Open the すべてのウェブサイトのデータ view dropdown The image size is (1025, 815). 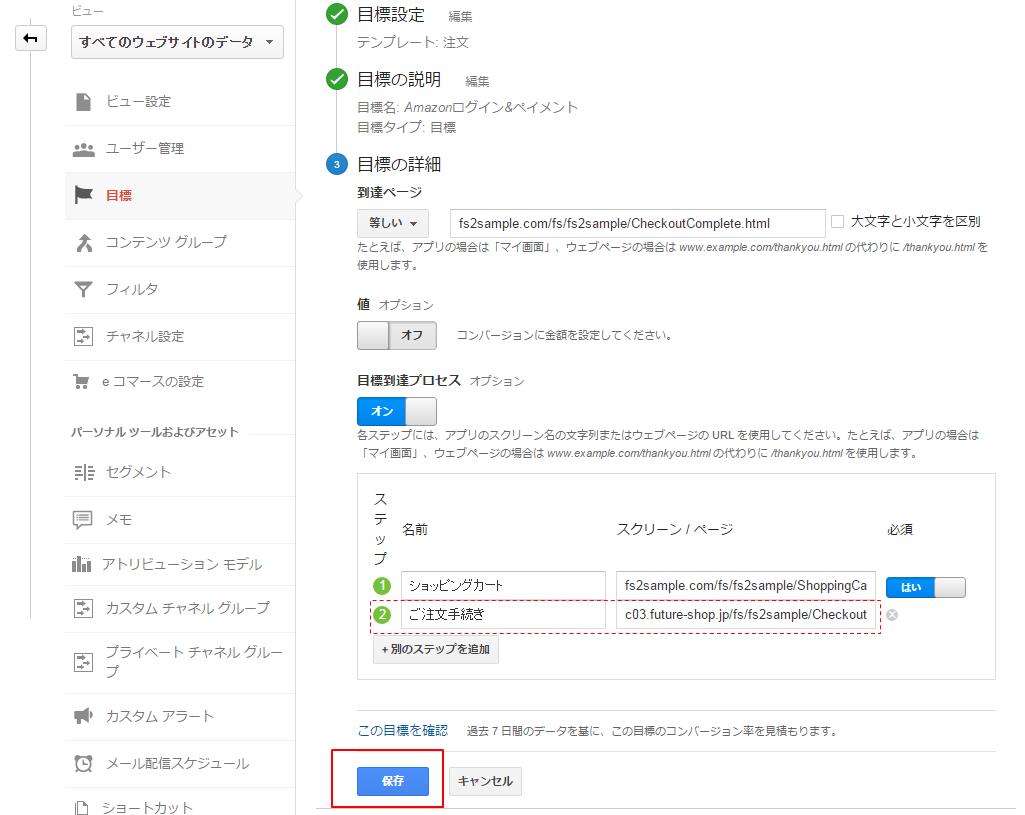click(x=177, y=42)
